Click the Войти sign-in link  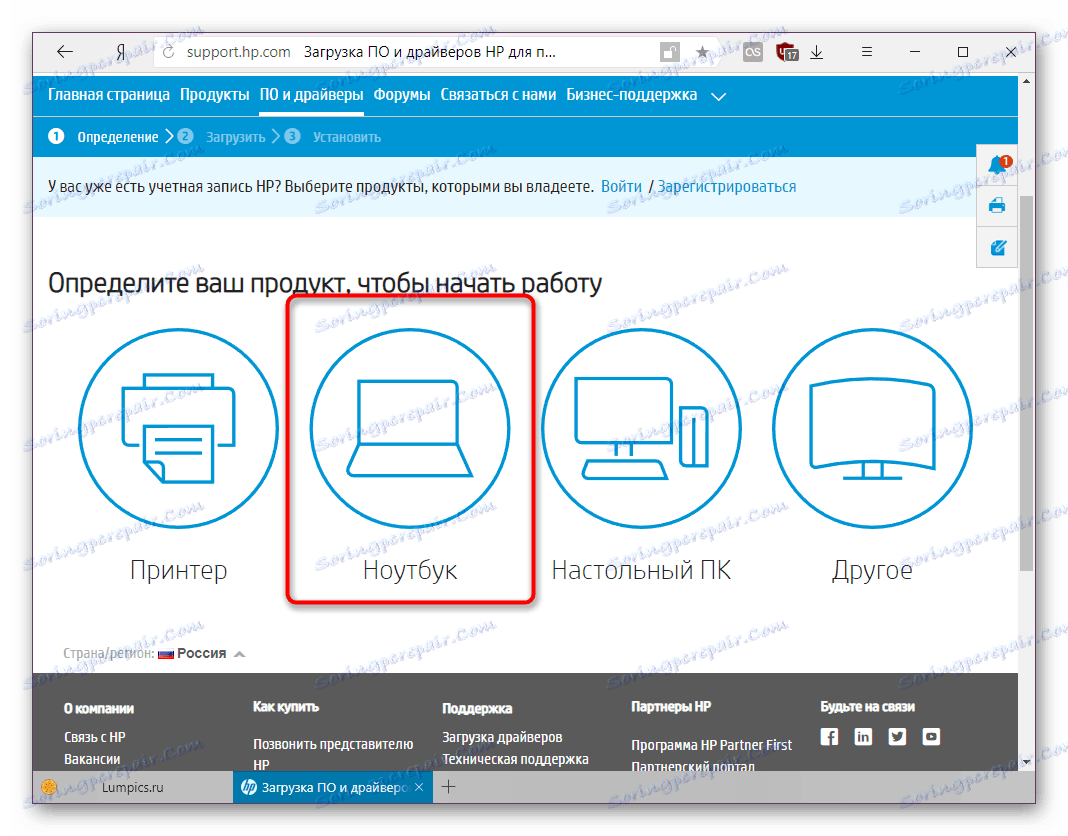621,186
